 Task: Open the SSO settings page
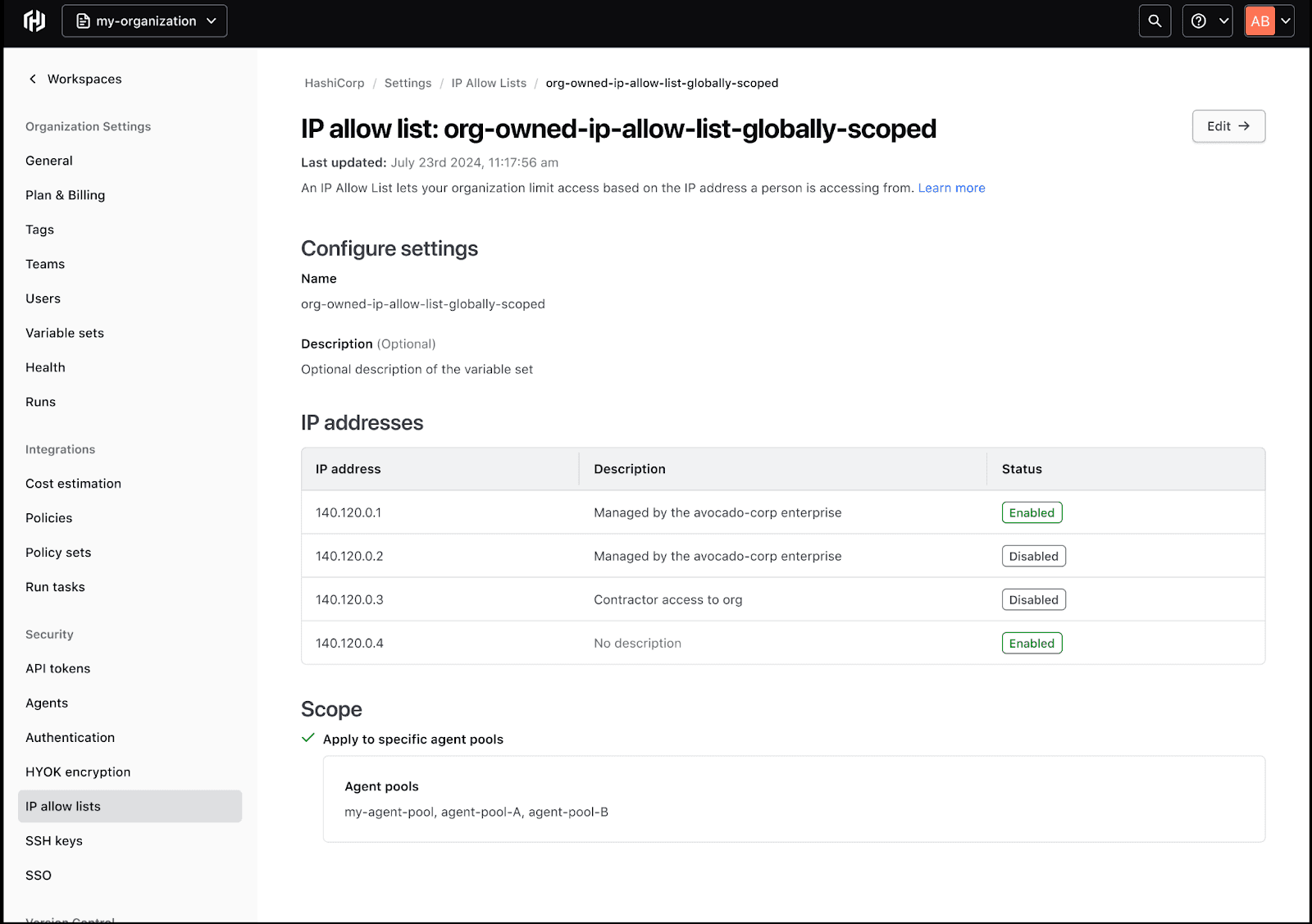pos(38,875)
